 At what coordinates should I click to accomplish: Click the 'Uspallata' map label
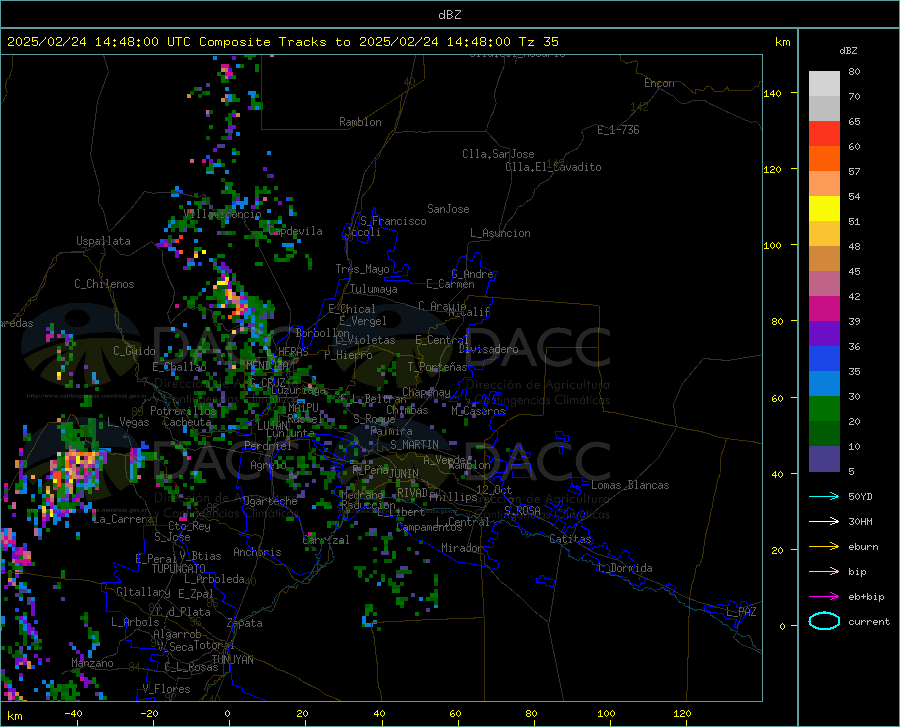(x=103, y=242)
